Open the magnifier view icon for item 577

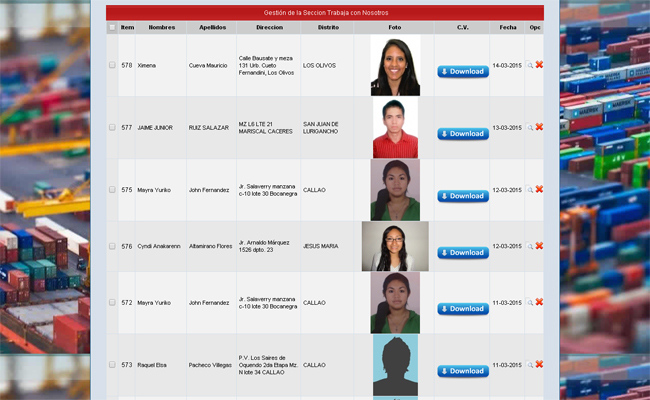tap(531, 127)
